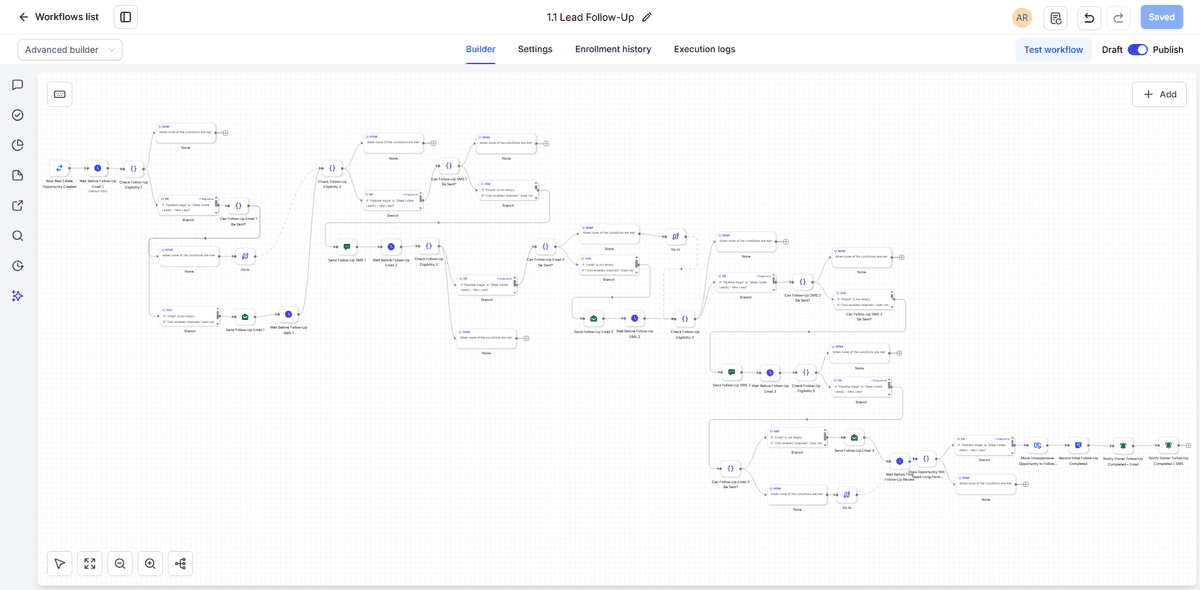Go to the Enrollment history tab
This screenshot has width=1200, height=590.
pyautogui.click(x=613, y=50)
